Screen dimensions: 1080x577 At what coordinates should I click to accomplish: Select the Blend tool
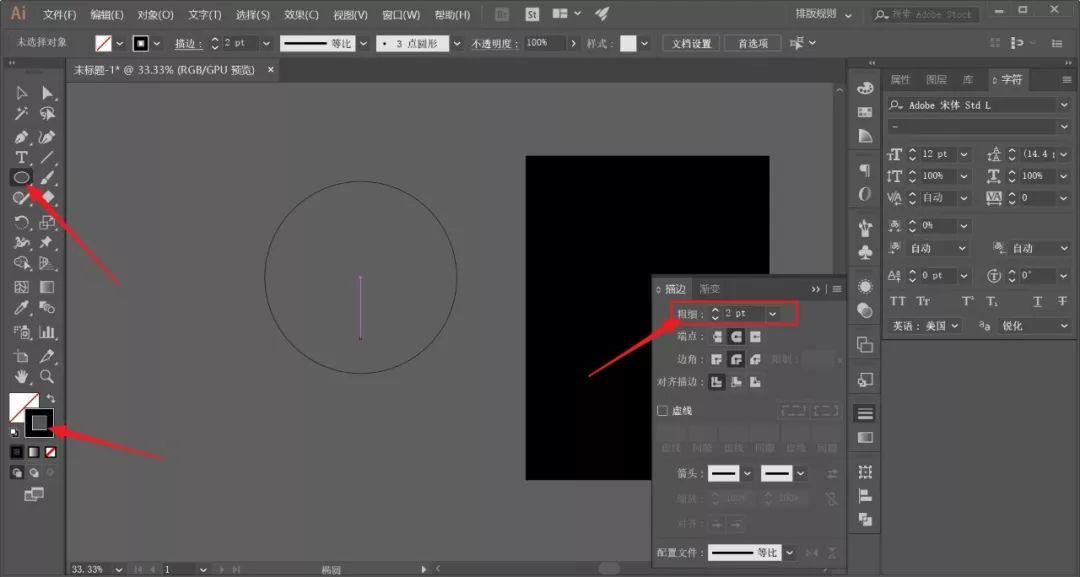(x=47, y=308)
